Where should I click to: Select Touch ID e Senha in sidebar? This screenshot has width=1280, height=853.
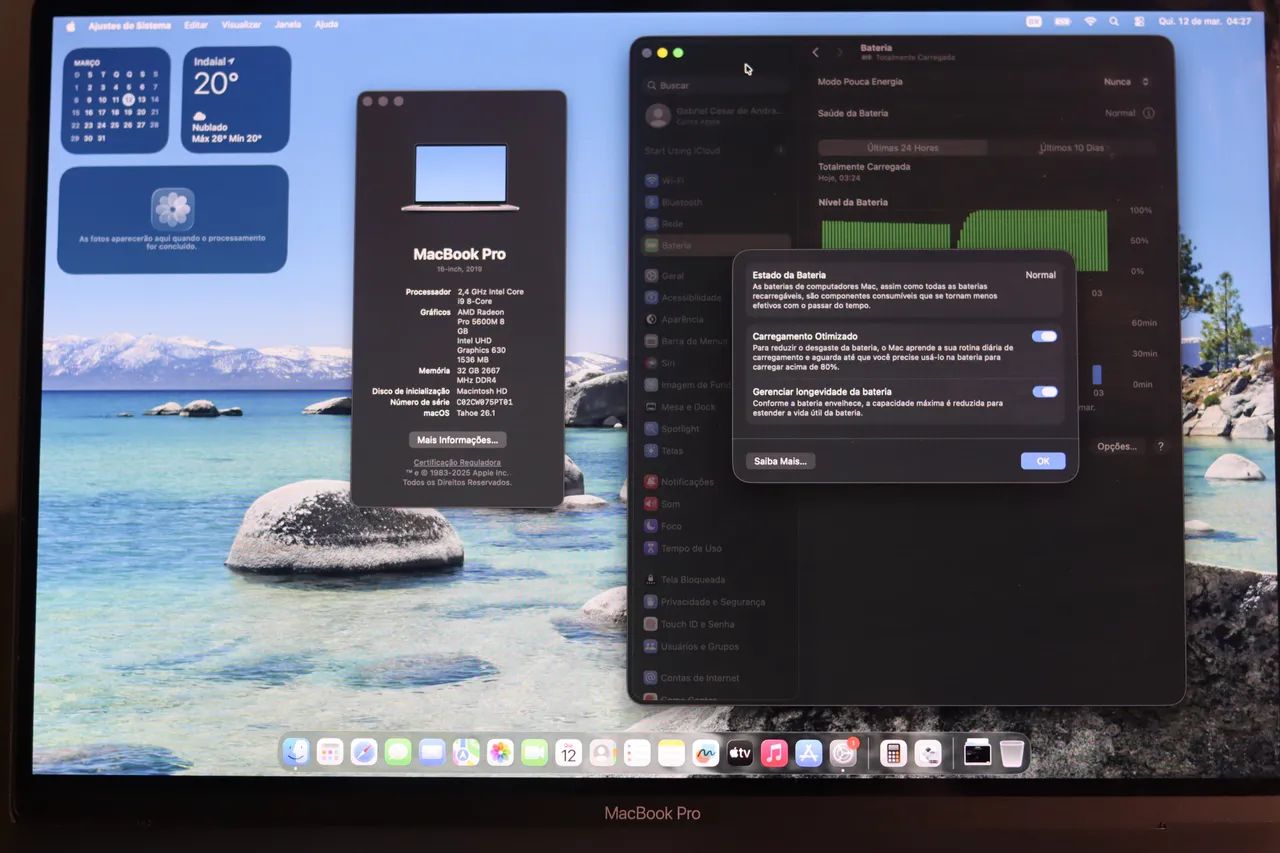point(716,624)
